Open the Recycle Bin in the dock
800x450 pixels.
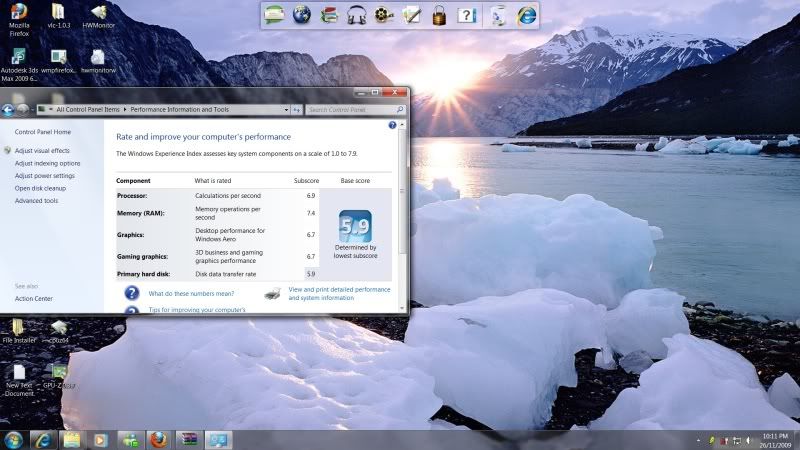tap(498, 15)
